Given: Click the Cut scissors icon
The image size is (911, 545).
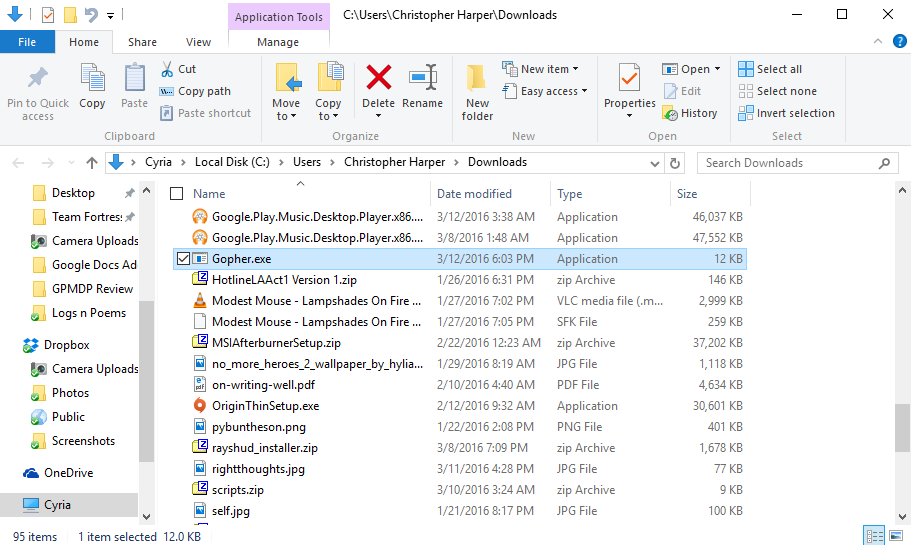Looking at the screenshot, I should coord(167,69).
